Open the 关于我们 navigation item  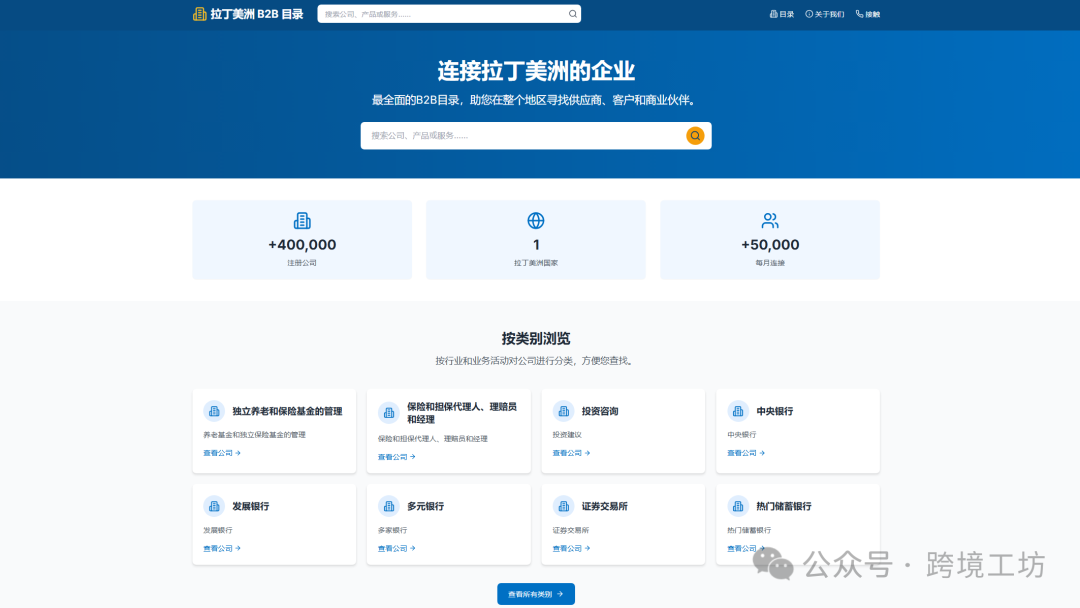point(826,13)
